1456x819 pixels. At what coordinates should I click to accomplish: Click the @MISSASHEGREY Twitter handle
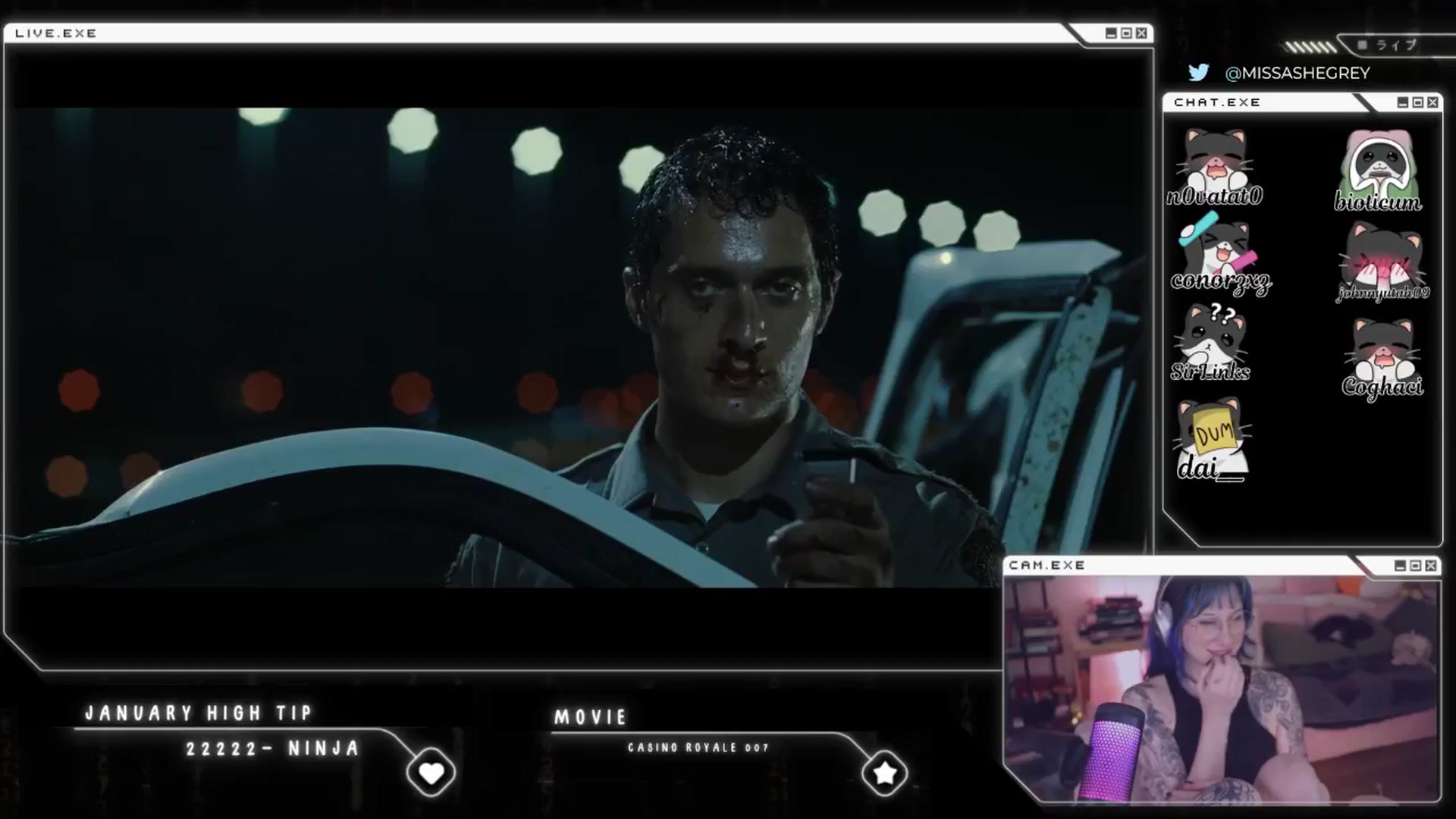1298,73
